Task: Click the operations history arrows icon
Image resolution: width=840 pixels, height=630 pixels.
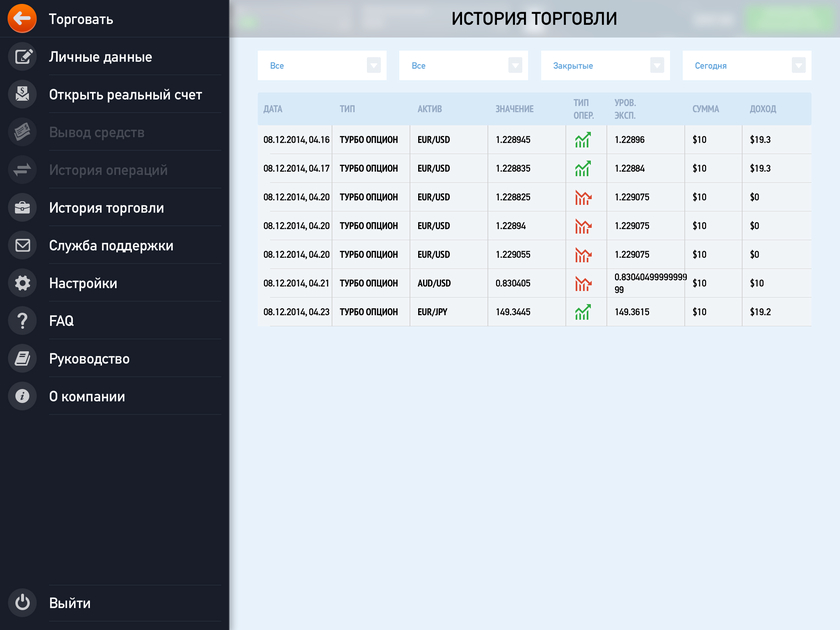Action: (22, 170)
